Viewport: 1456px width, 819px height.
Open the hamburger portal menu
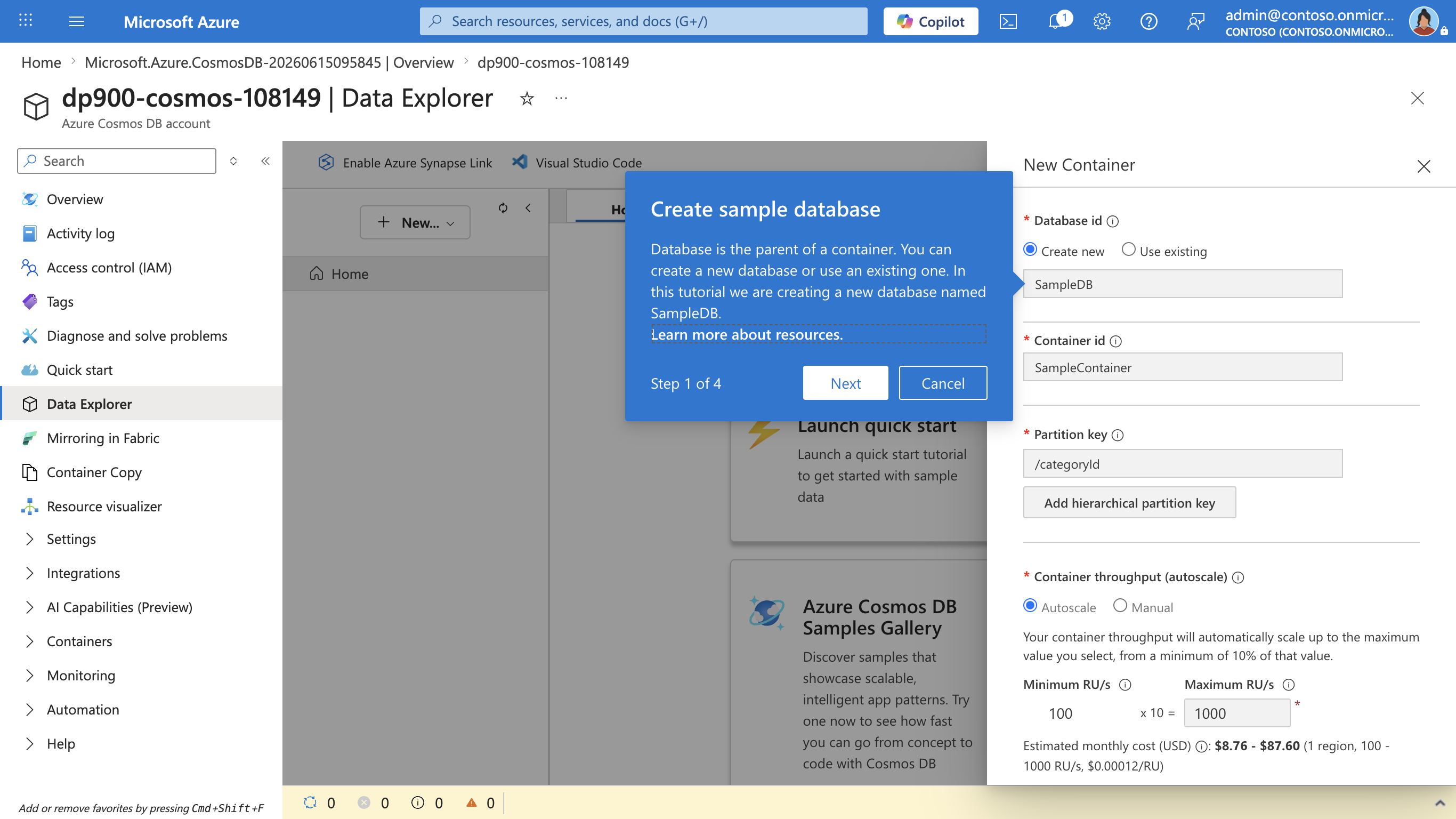coord(76,21)
